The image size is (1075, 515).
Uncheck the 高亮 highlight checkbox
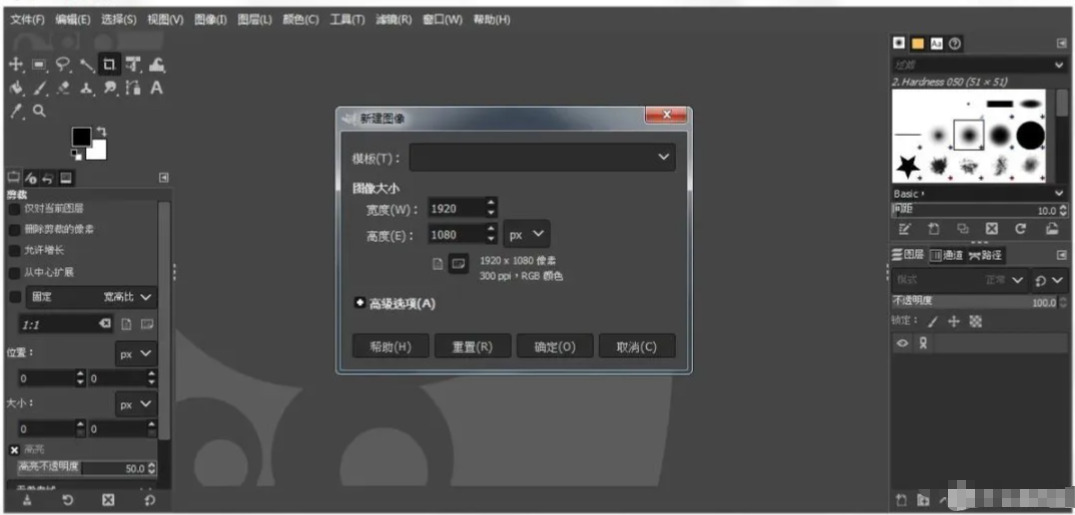click(14, 450)
